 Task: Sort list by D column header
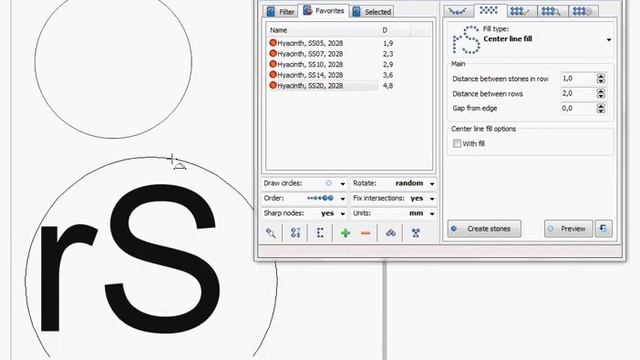pyautogui.click(x=394, y=30)
